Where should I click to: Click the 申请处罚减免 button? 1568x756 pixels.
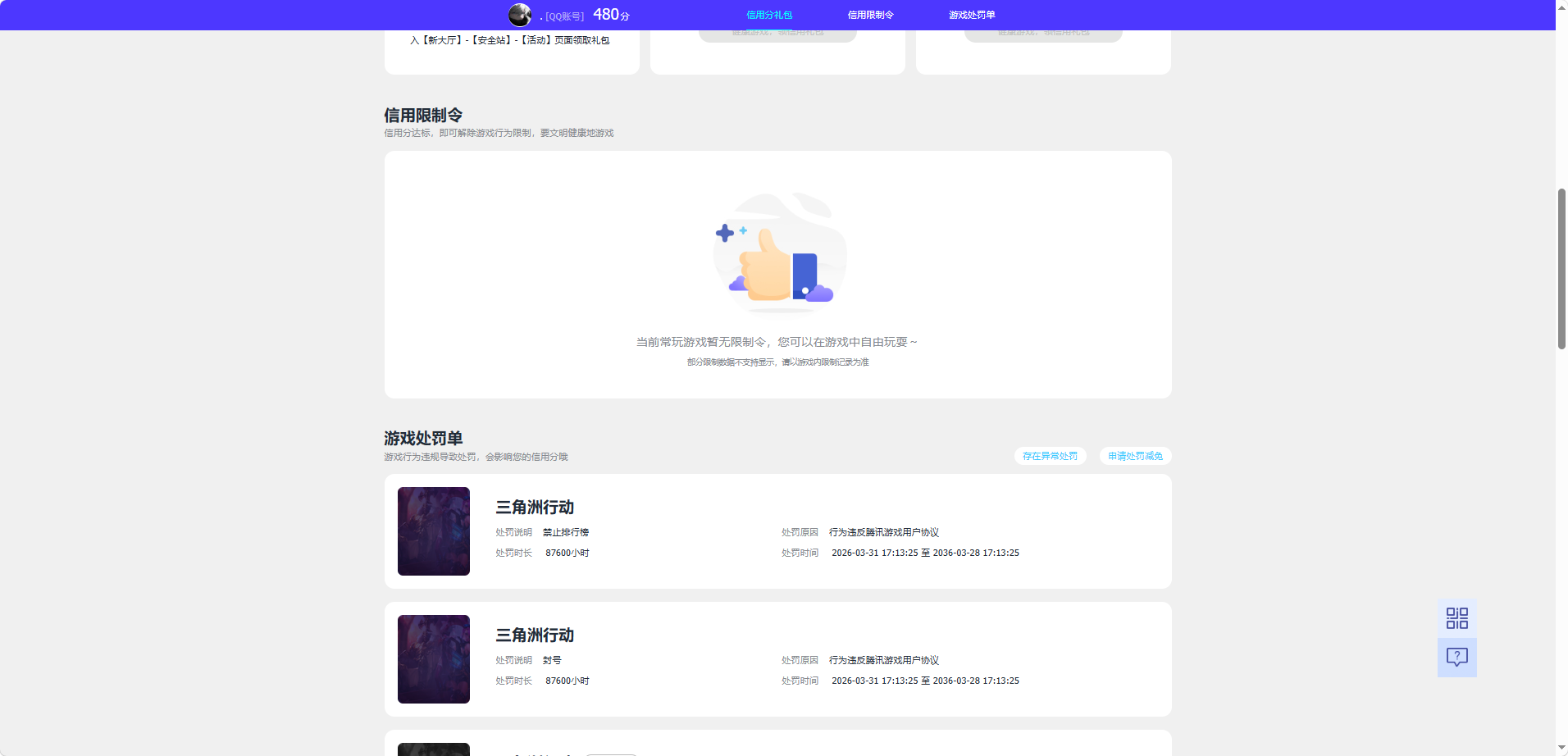click(1135, 456)
